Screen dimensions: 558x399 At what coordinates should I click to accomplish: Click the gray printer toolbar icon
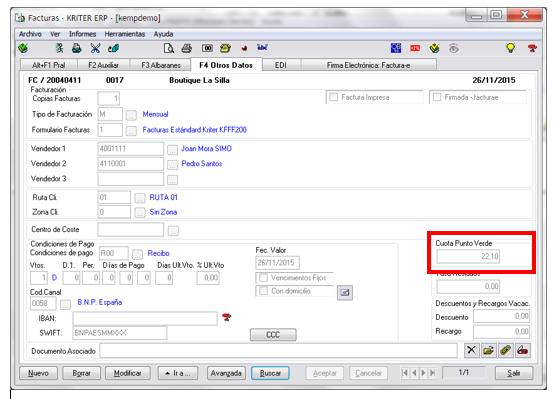[187, 48]
